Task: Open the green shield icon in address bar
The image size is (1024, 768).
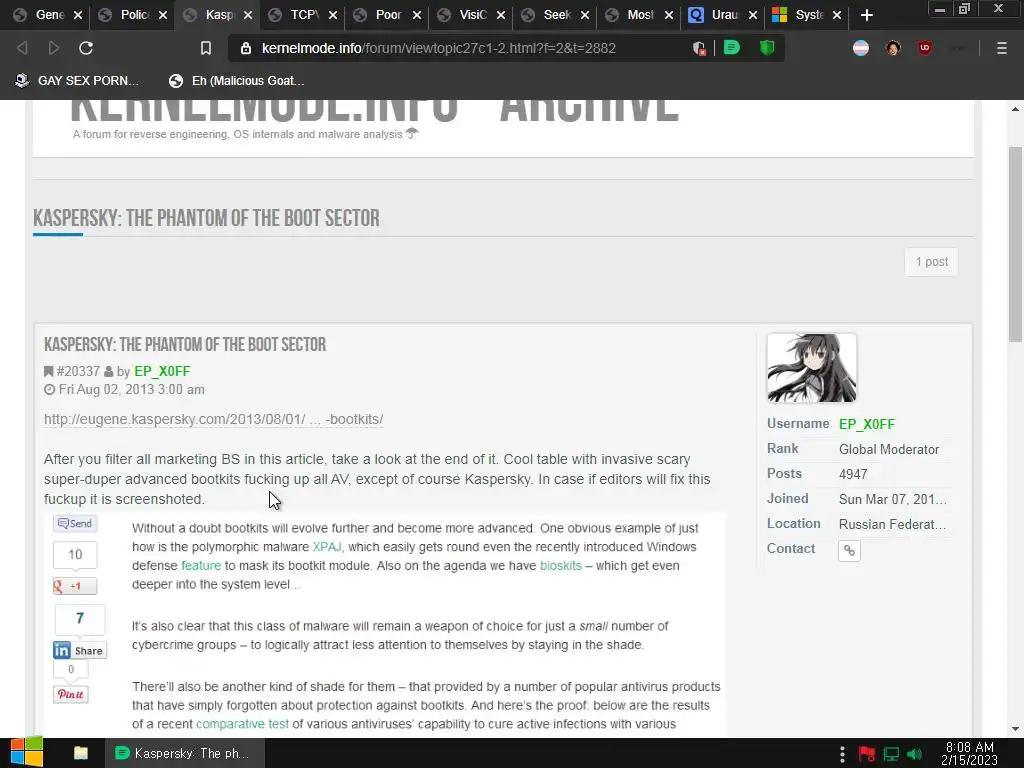Action: 767,48
